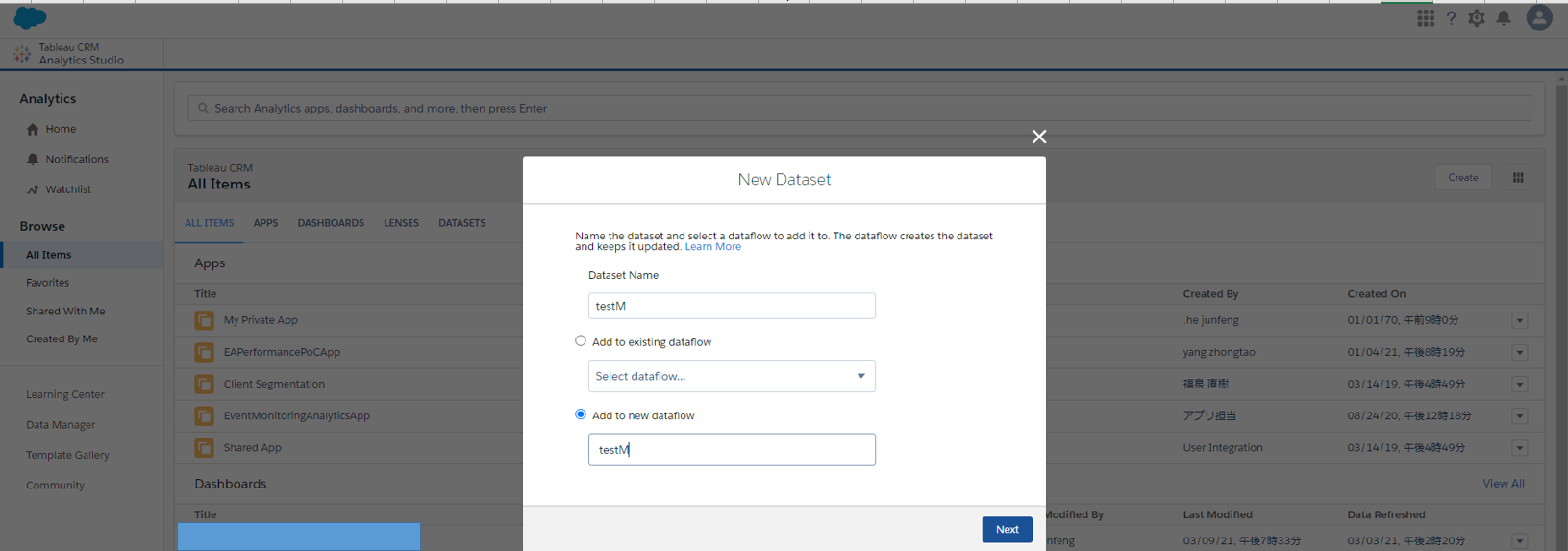
Task: Open the setup gear icon
Action: point(1477,17)
